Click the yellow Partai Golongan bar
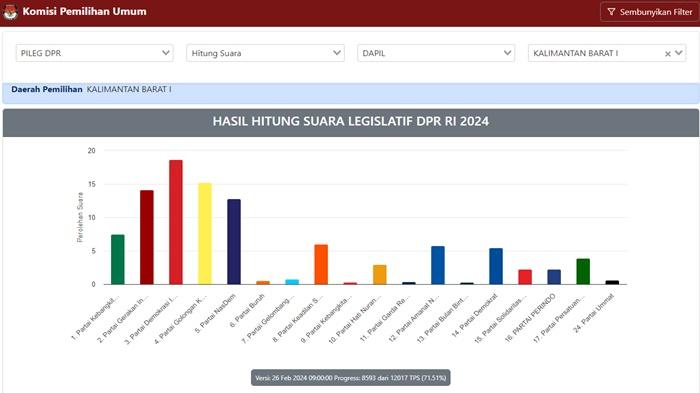The height and width of the screenshot is (393, 700). [205, 234]
